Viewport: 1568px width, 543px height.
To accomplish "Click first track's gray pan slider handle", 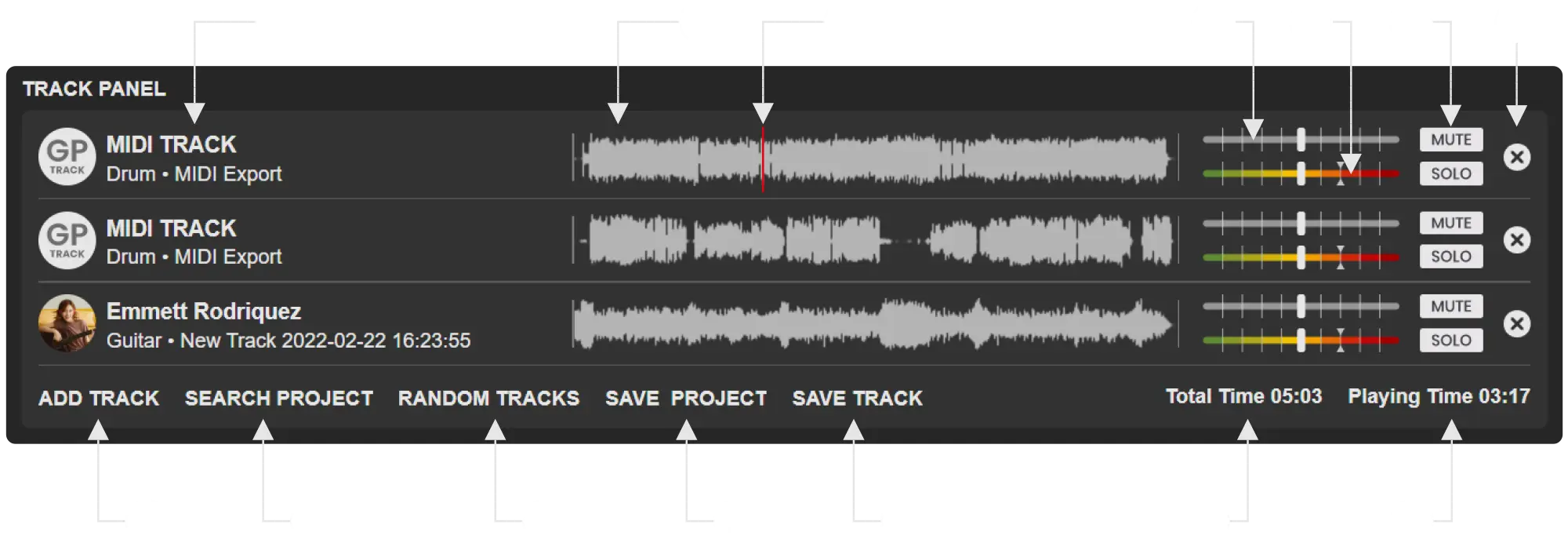I will [1301, 140].
